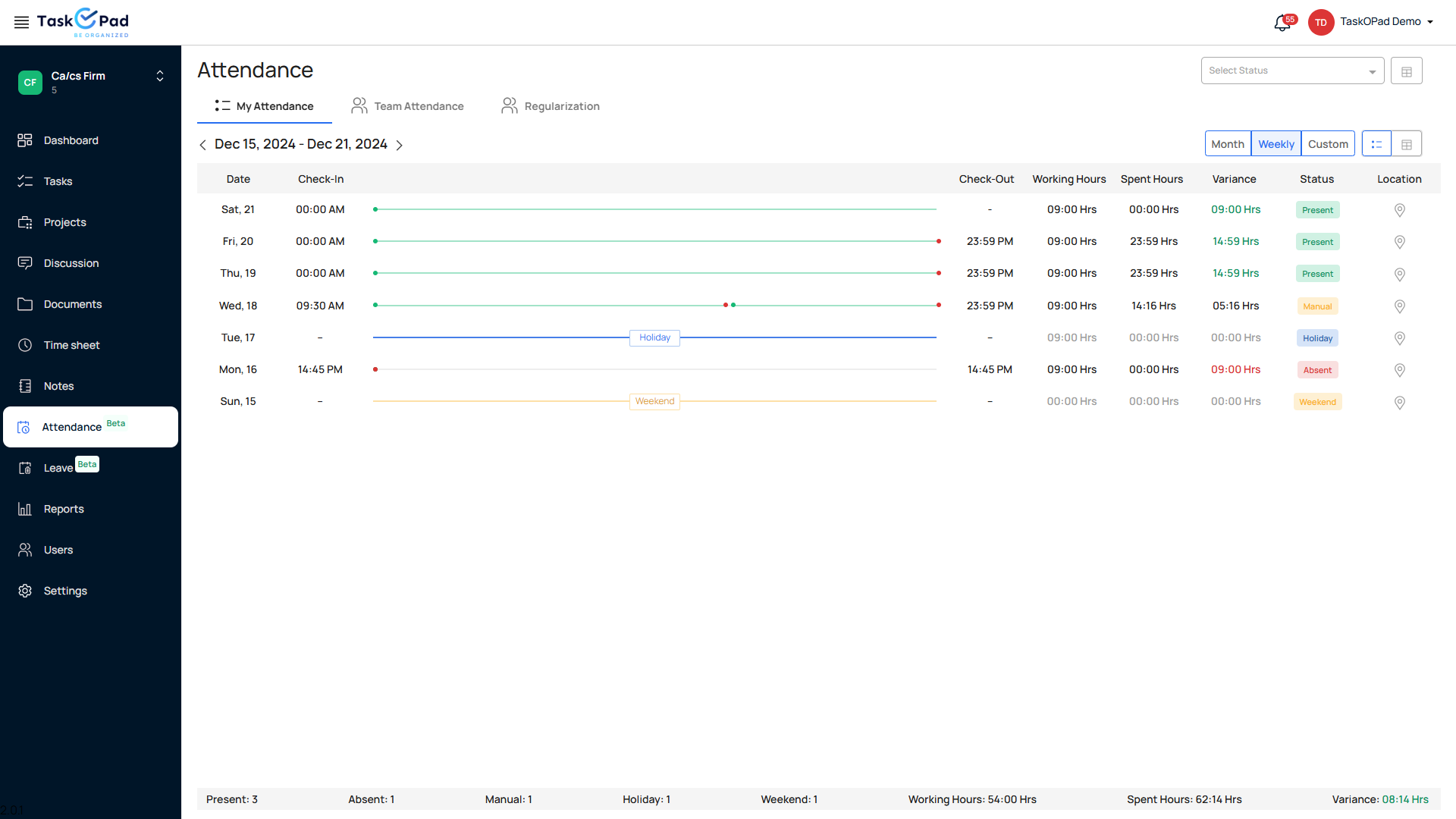Open Time sheet from sidebar
Viewport: 1456px width, 819px height.
(x=71, y=345)
